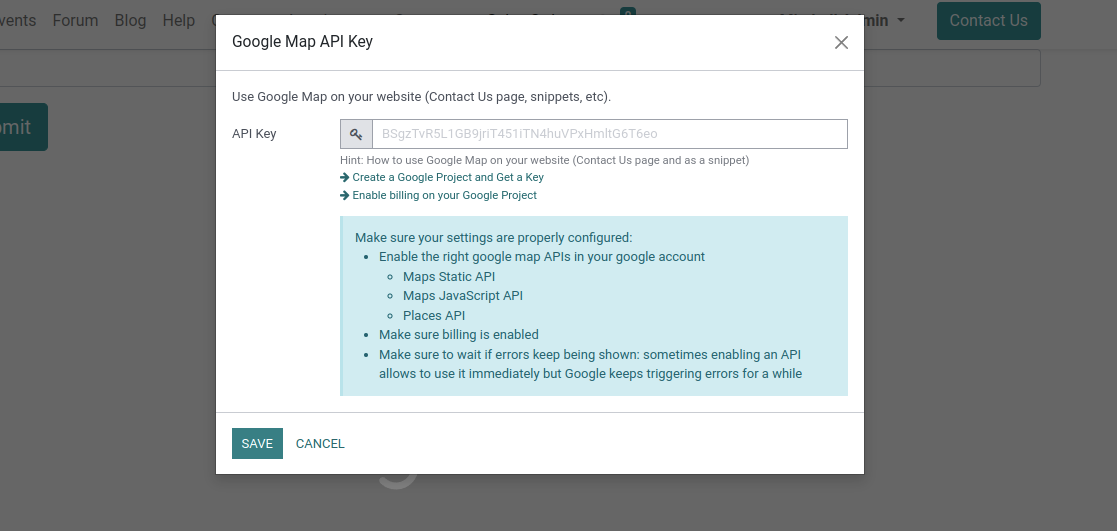Viewport: 1117px width, 531px height.
Task: Click the partially visible Submit button behind dialog
Action: click(x=23, y=127)
